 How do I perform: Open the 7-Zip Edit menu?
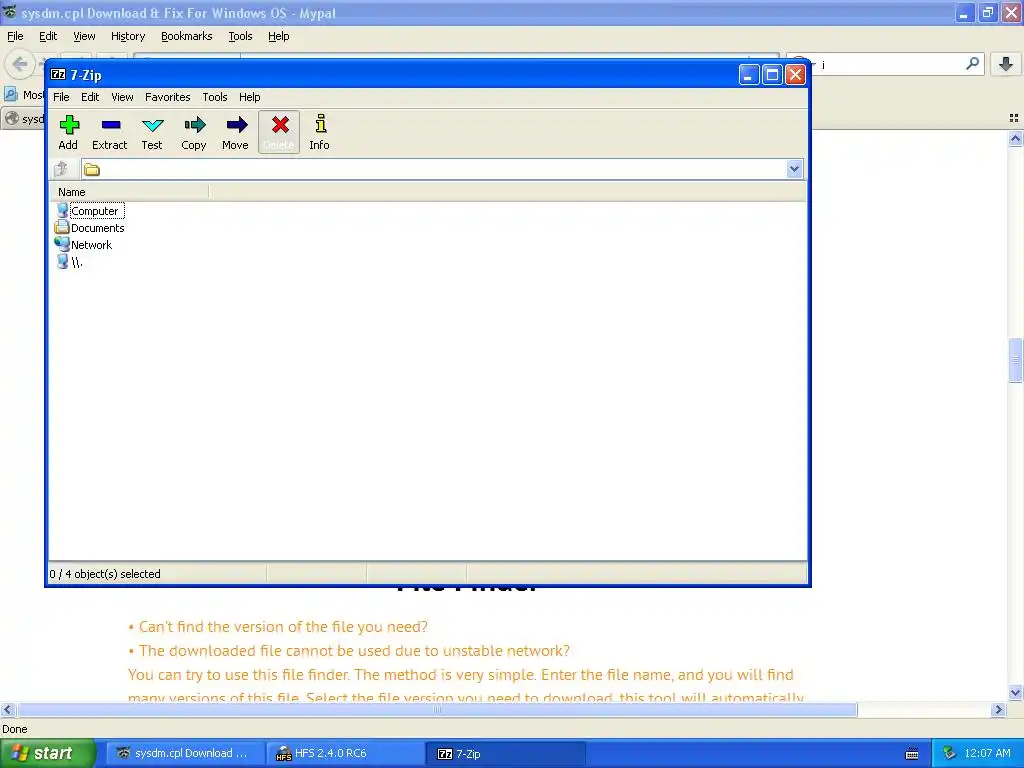click(x=90, y=97)
